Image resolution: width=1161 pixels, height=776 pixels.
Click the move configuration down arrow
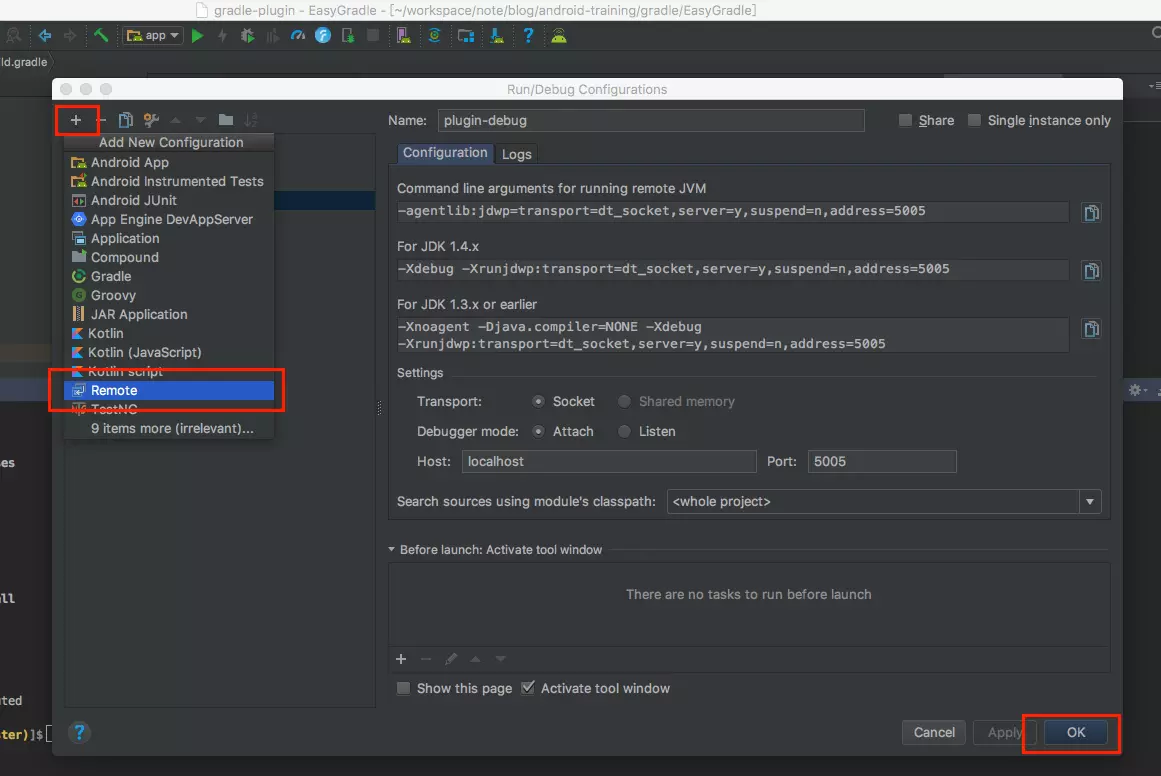coord(200,120)
